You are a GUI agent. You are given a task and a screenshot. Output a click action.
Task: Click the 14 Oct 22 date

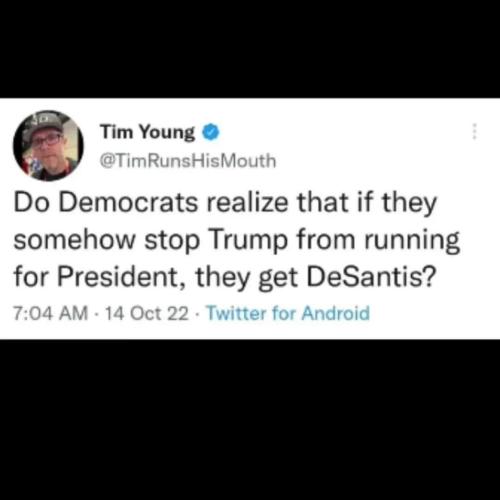tap(147, 313)
